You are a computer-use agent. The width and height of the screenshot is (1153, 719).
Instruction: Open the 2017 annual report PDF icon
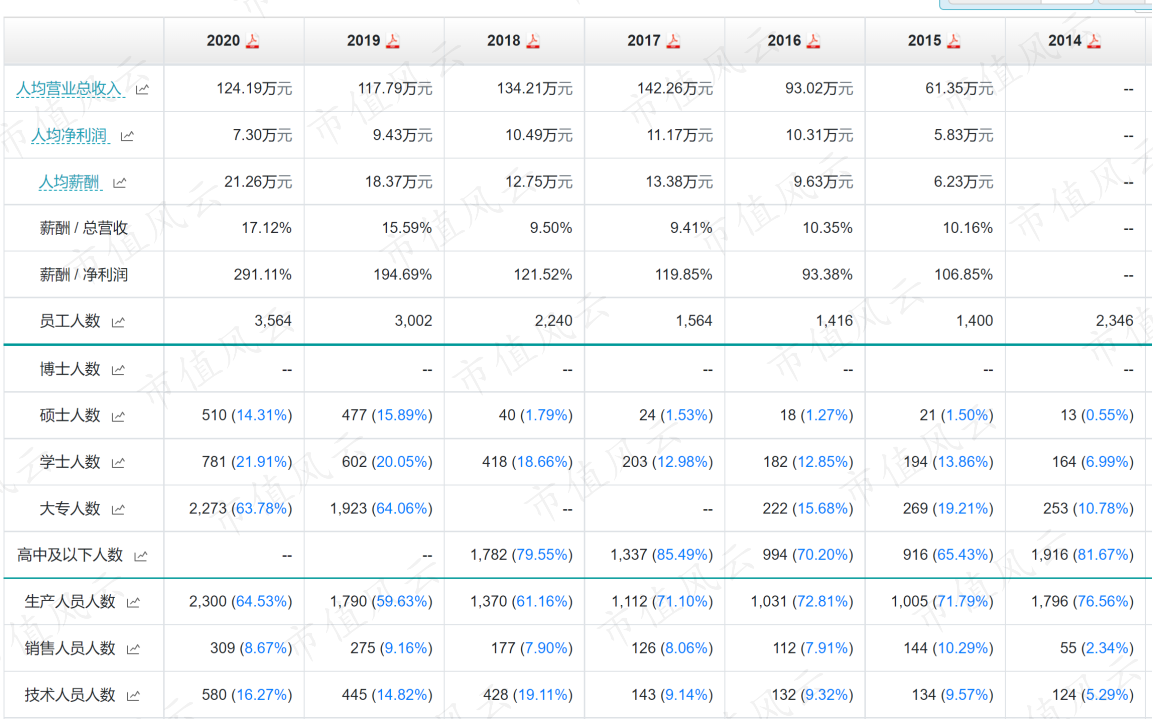pos(674,40)
